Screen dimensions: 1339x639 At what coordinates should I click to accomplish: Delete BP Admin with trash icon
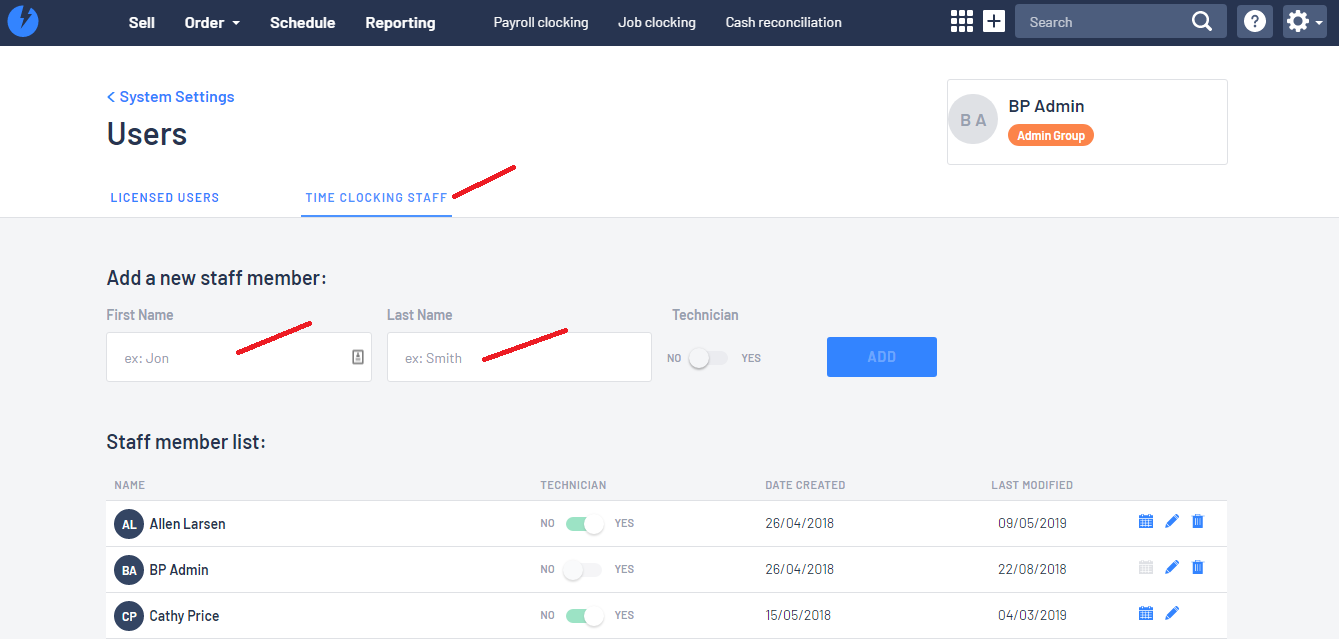click(1198, 567)
